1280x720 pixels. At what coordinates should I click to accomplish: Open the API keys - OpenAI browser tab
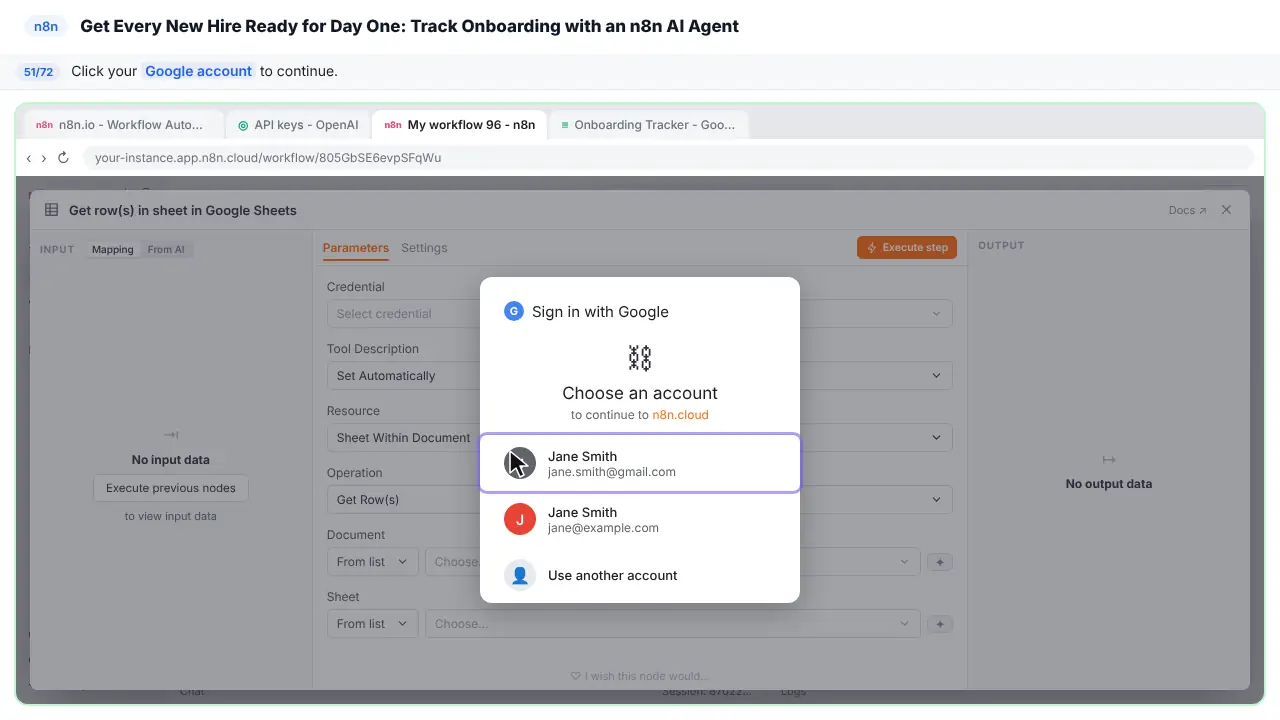298,125
